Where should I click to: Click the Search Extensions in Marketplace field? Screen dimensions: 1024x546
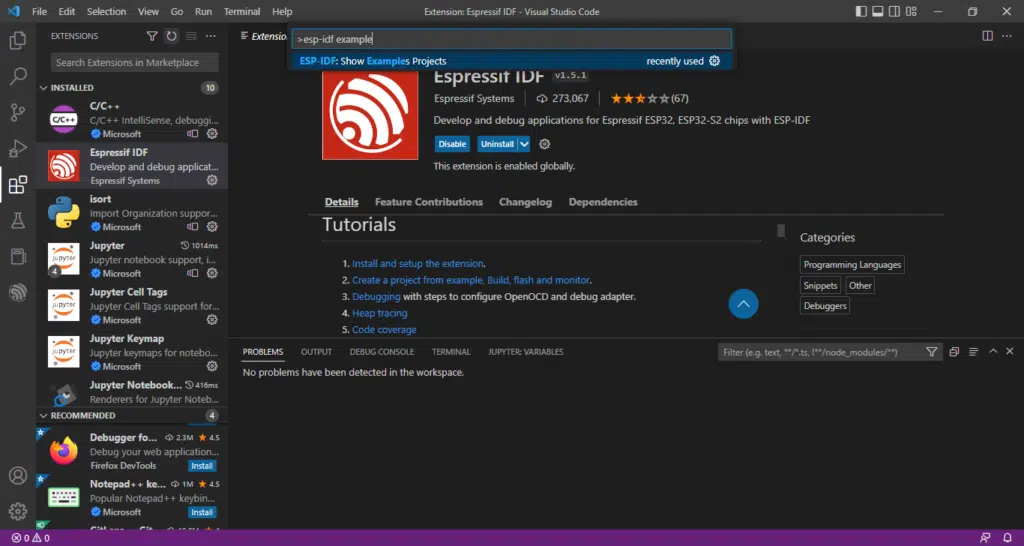click(135, 63)
